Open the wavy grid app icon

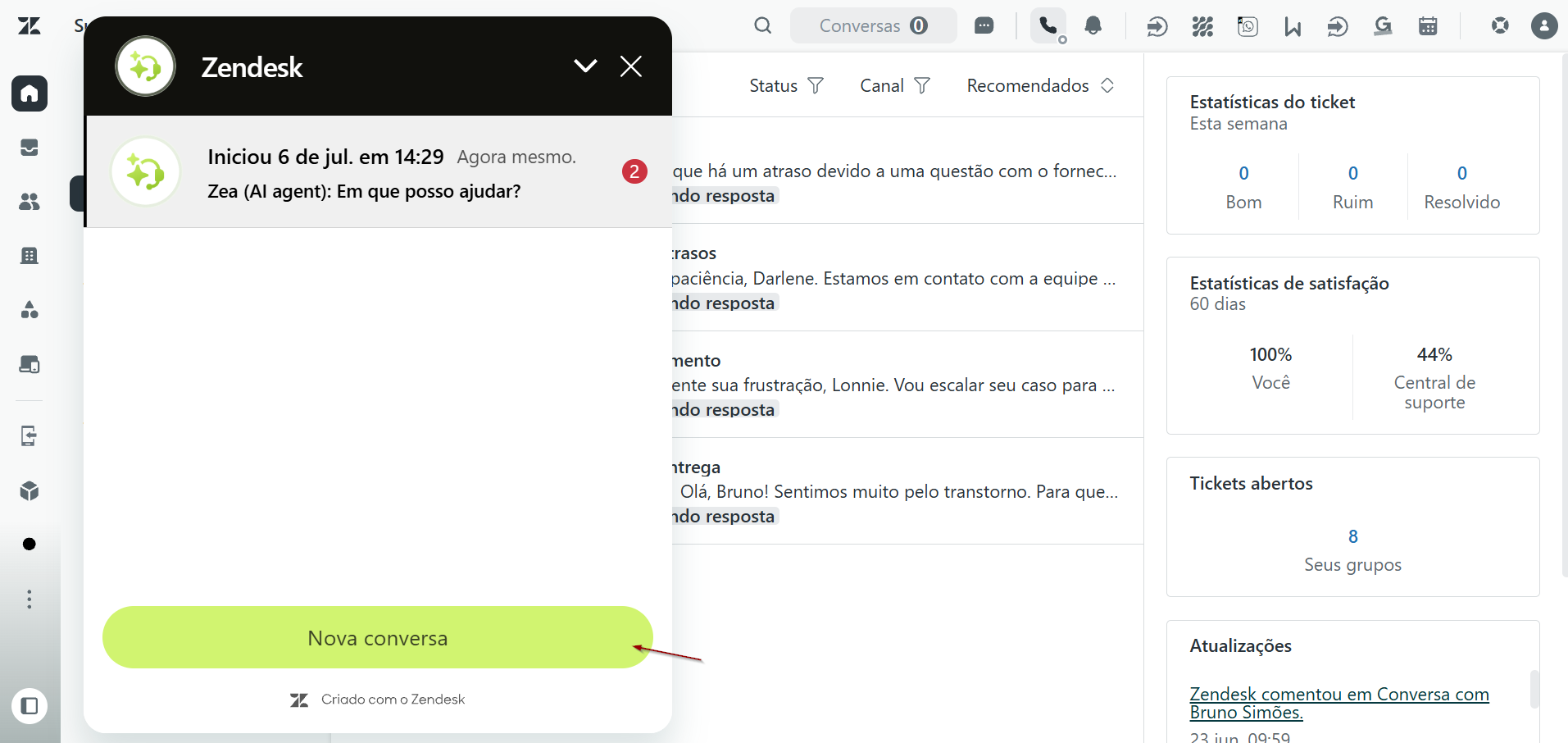1202,27
